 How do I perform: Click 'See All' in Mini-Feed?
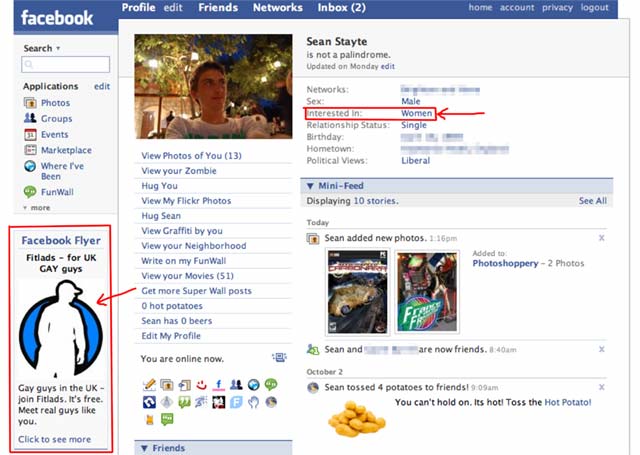[x=593, y=201]
